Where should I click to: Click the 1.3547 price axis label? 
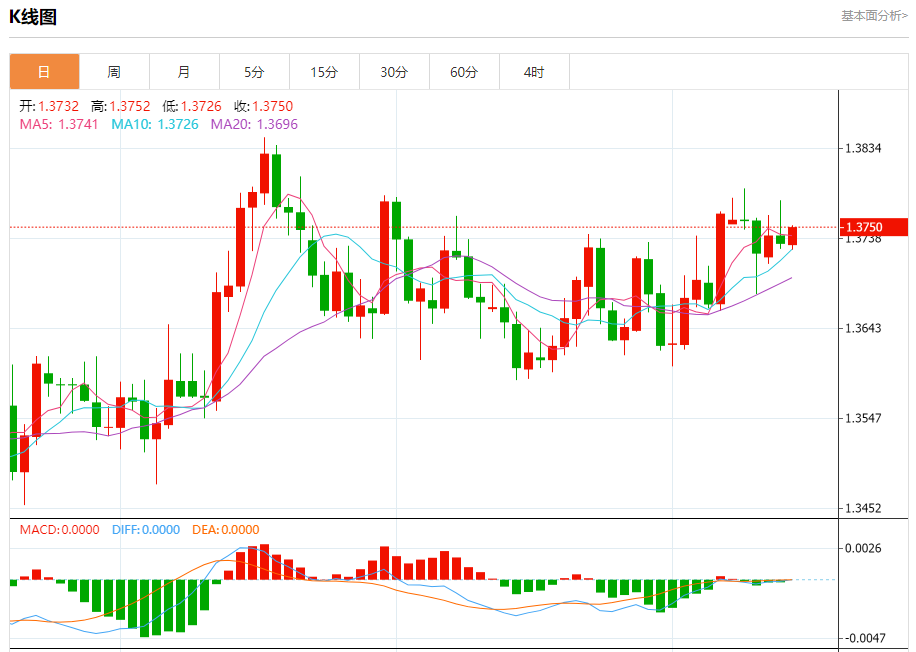click(x=863, y=418)
